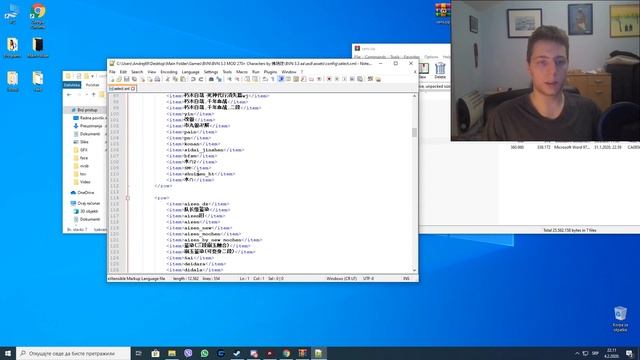640x360 pixels.
Task: Click the Copy icon in Notepad++ toolbar
Action: pos(175,79)
